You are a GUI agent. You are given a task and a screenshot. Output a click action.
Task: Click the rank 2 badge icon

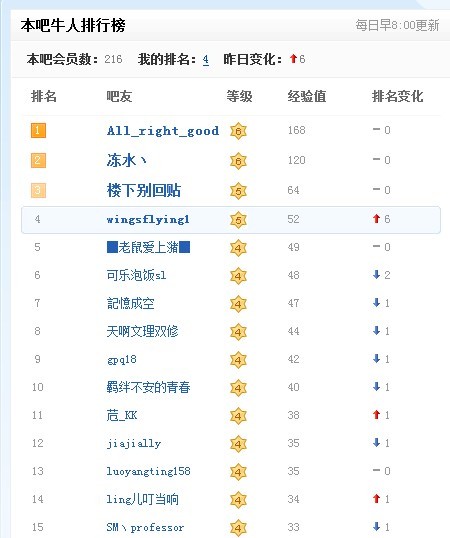tap(38, 160)
